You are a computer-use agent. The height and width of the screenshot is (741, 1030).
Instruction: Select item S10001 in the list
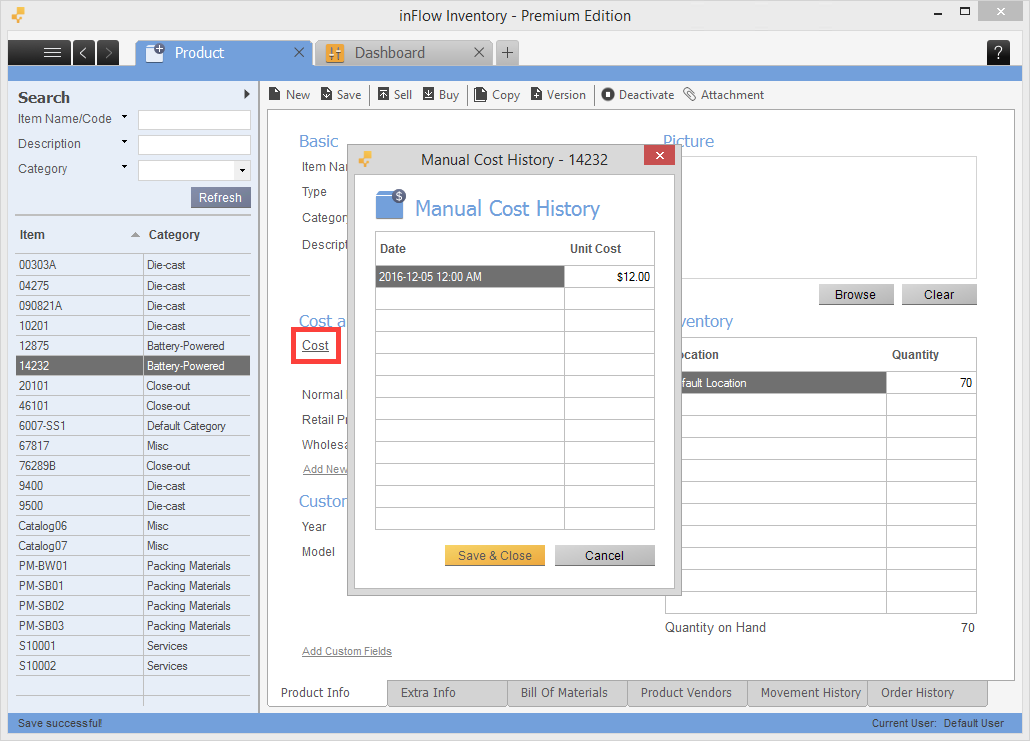[133, 646]
